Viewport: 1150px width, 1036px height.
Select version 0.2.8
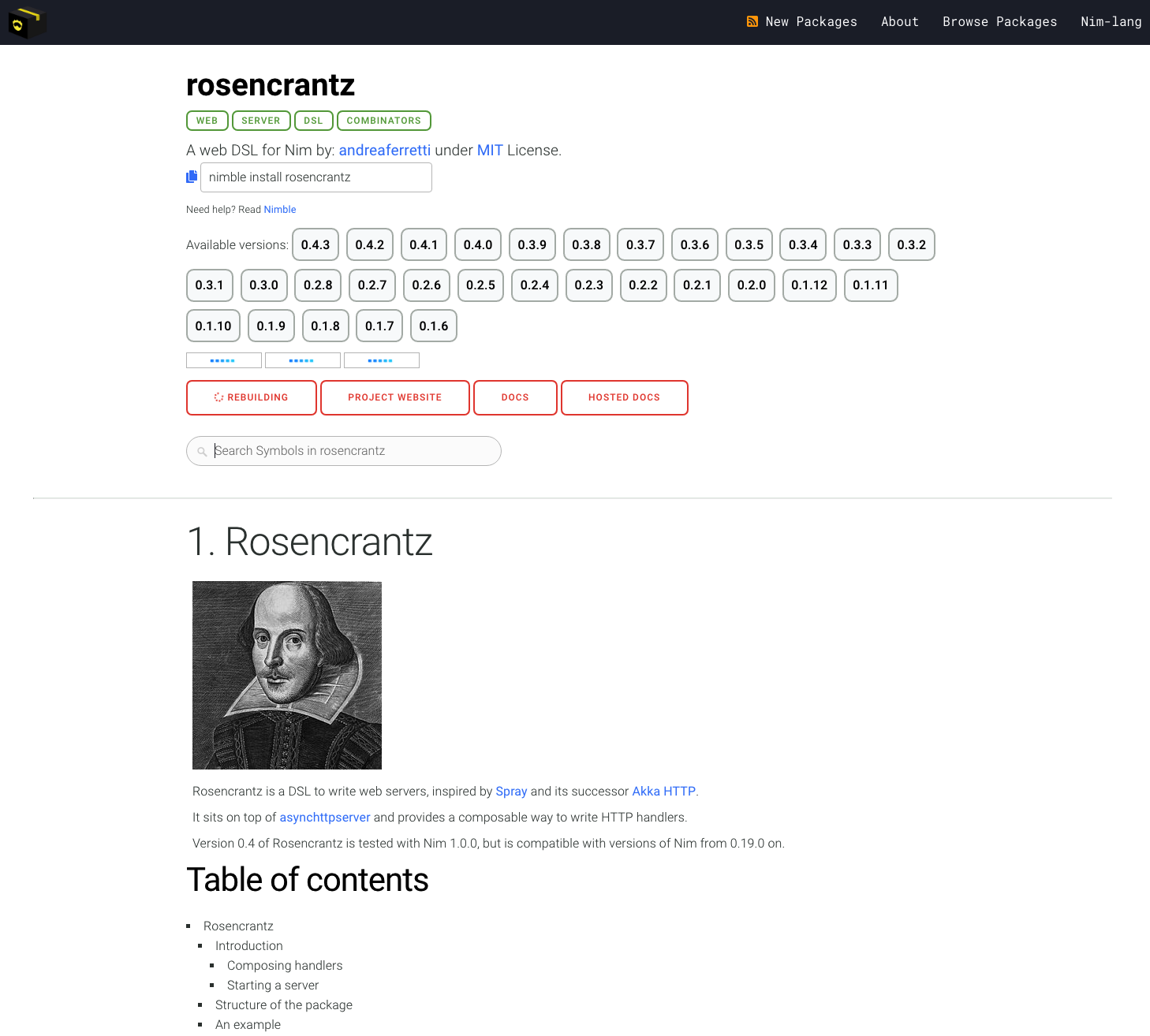click(x=318, y=285)
